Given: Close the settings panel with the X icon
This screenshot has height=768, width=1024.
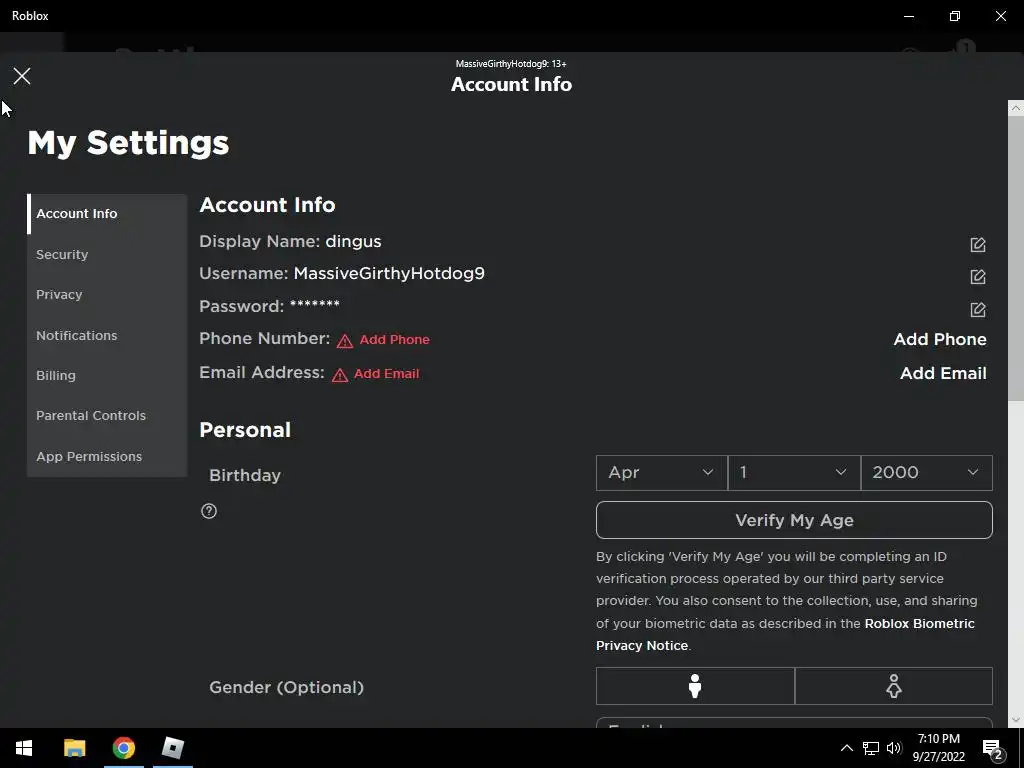Looking at the screenshot, I should point(22,76).
